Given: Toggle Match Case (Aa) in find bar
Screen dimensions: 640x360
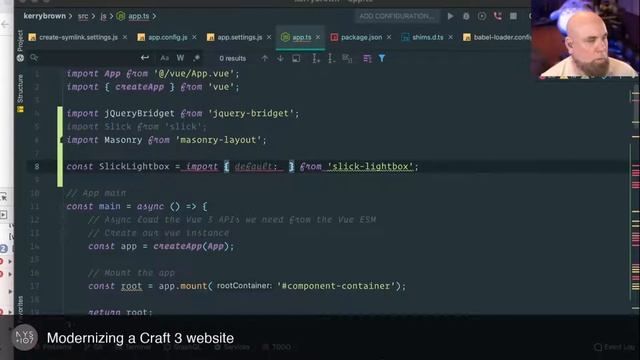Looking at the screenshot, I should (x=164, y=58).
